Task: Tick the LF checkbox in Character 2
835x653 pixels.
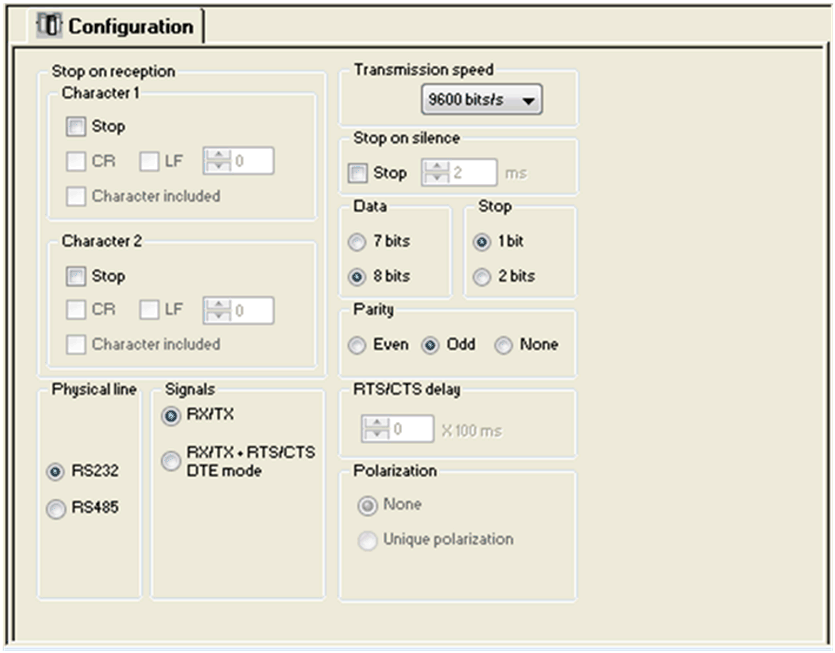Action: click(x=149, y=309)
